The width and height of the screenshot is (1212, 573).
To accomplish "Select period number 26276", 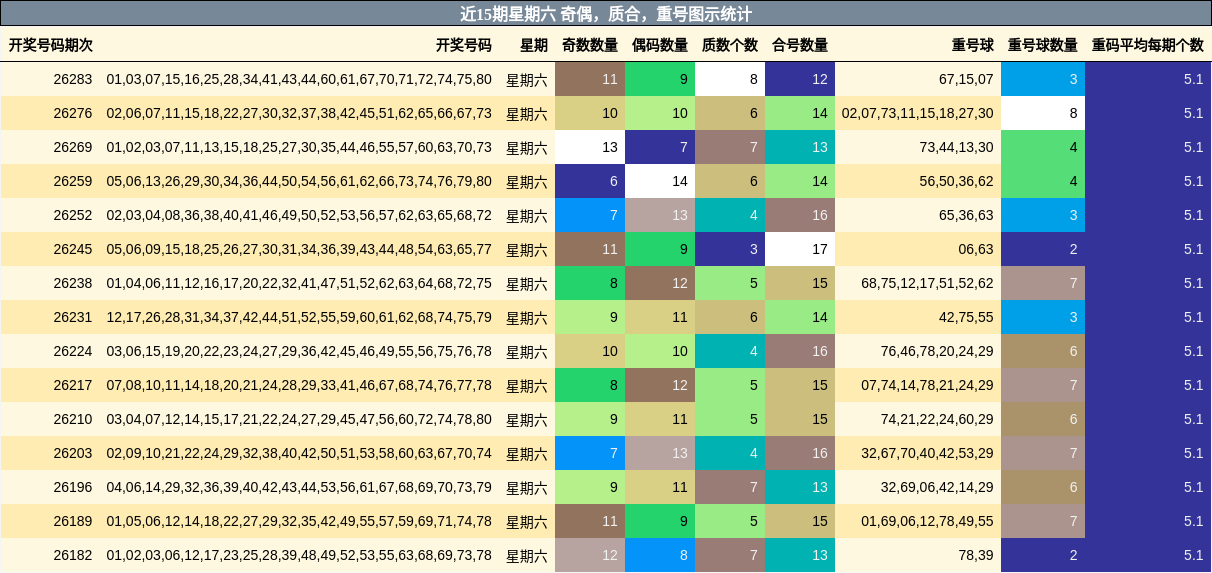I will 73,113.
